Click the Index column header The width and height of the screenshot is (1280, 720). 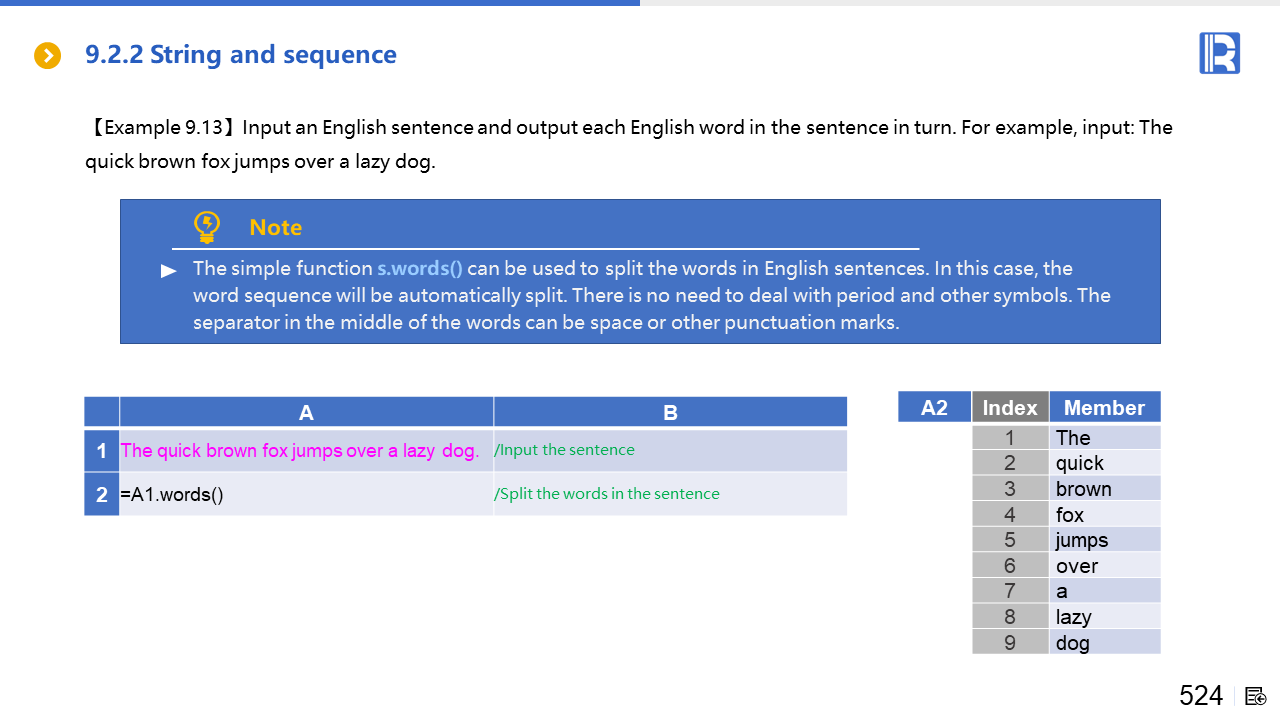[x=1010, y=407]
